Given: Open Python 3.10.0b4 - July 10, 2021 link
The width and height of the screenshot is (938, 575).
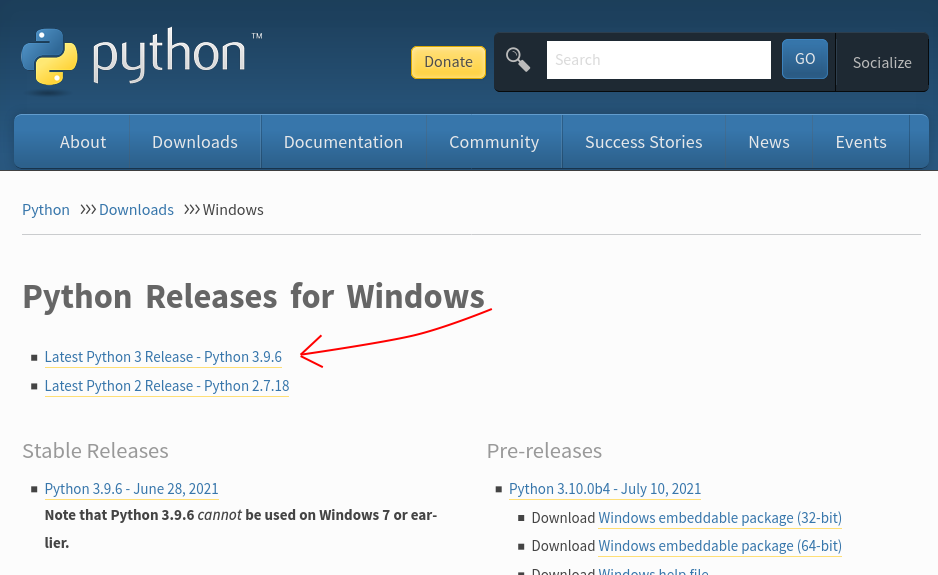Looking at the screenshot, I should click(x=605, y=489).
